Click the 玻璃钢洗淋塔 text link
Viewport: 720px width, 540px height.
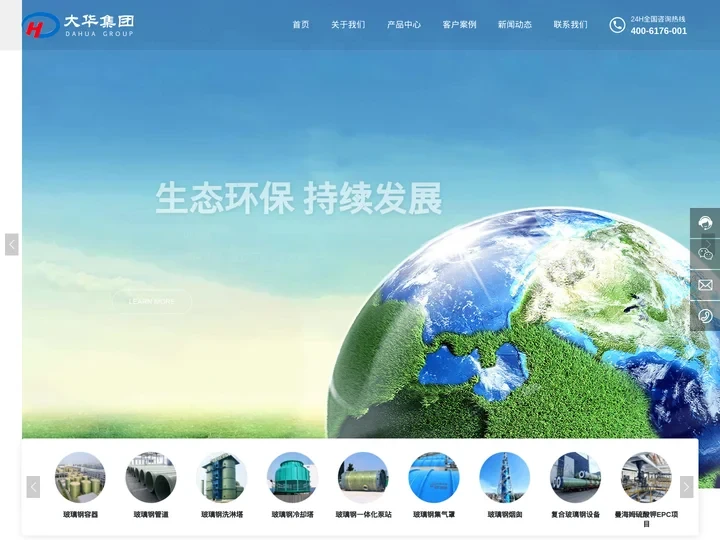coord(222,514)
